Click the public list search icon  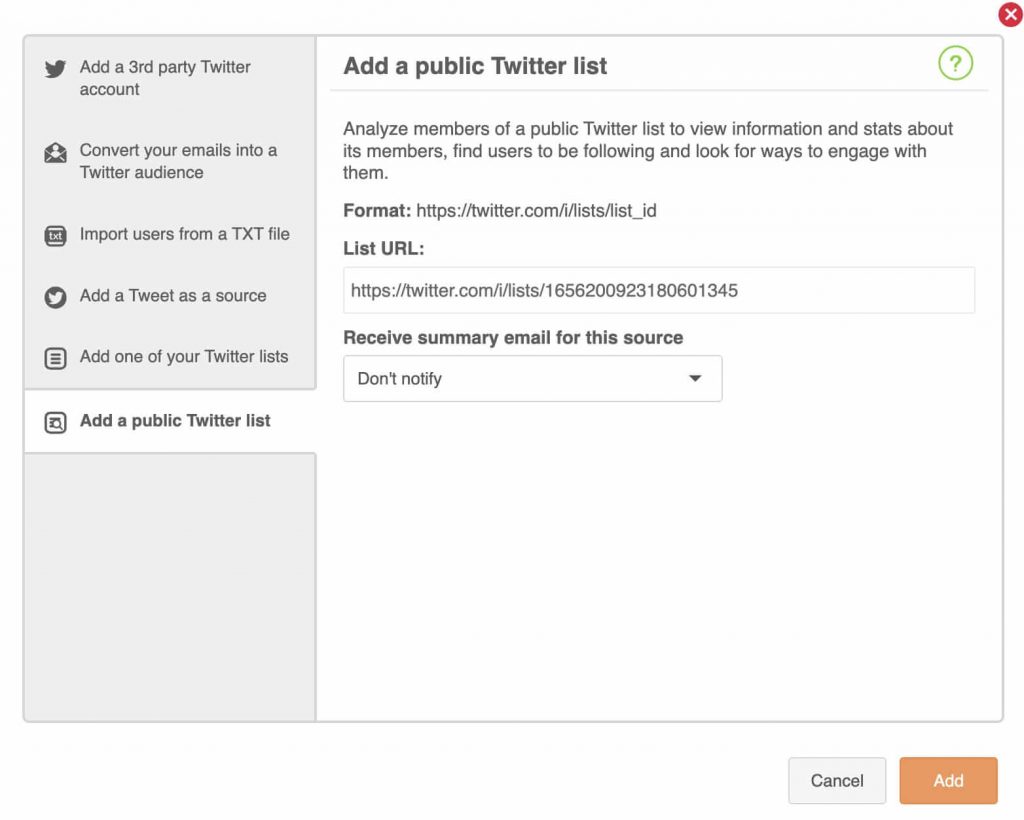56,422
